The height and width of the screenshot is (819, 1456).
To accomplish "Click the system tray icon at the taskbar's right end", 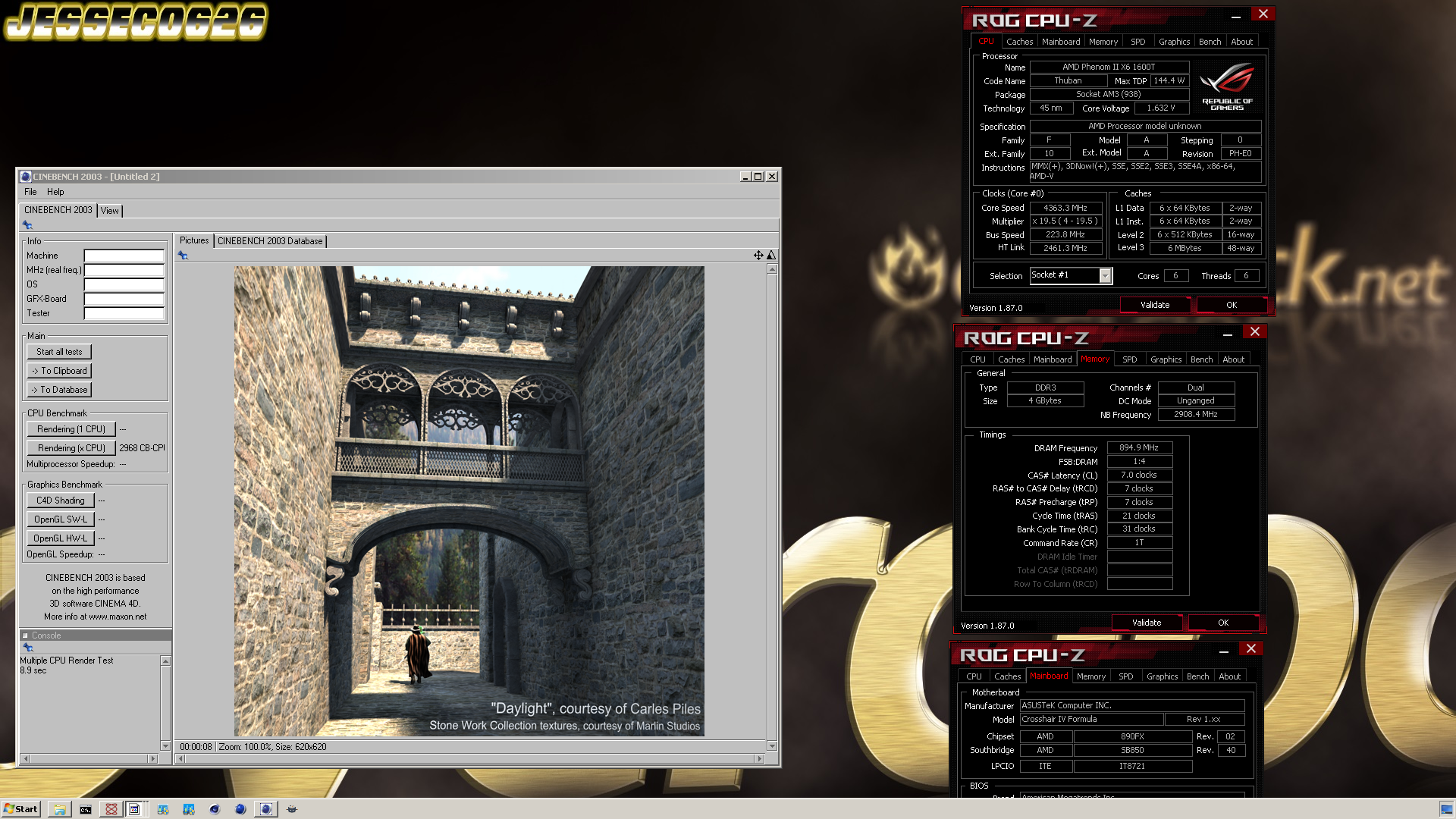I will click(1446, 809).
